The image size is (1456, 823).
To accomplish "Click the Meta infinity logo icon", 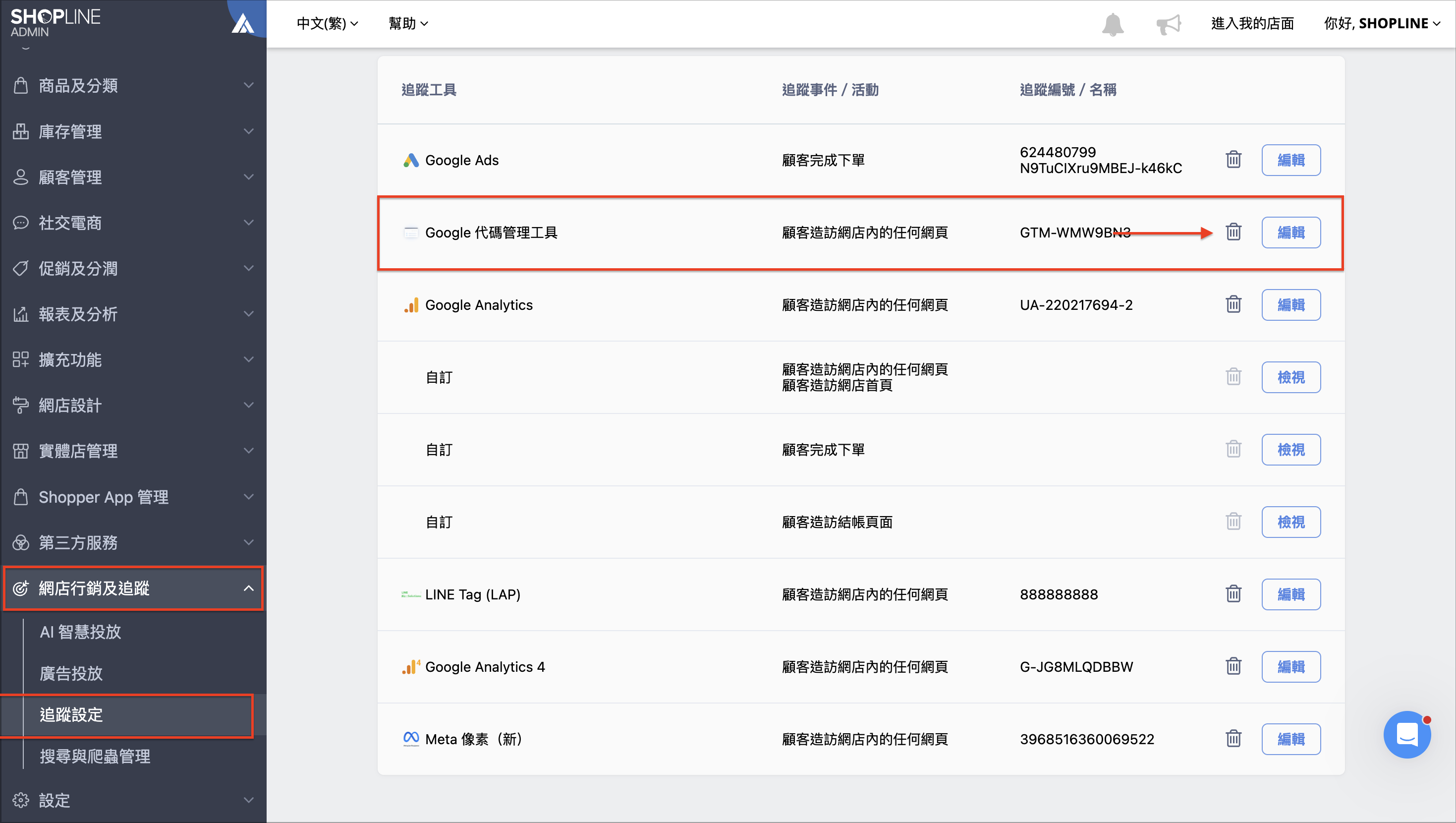I will tap(411, 738).
